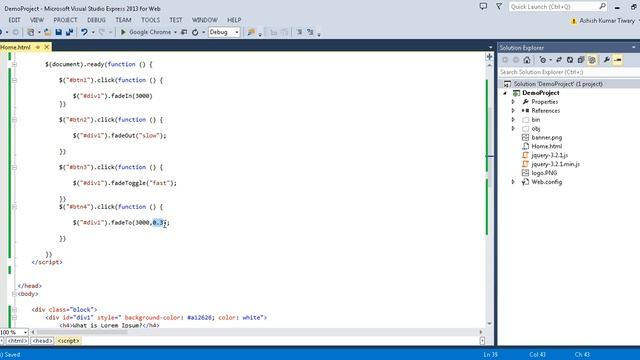
Task: Open the VIEW menu
Action: point(37,20)
